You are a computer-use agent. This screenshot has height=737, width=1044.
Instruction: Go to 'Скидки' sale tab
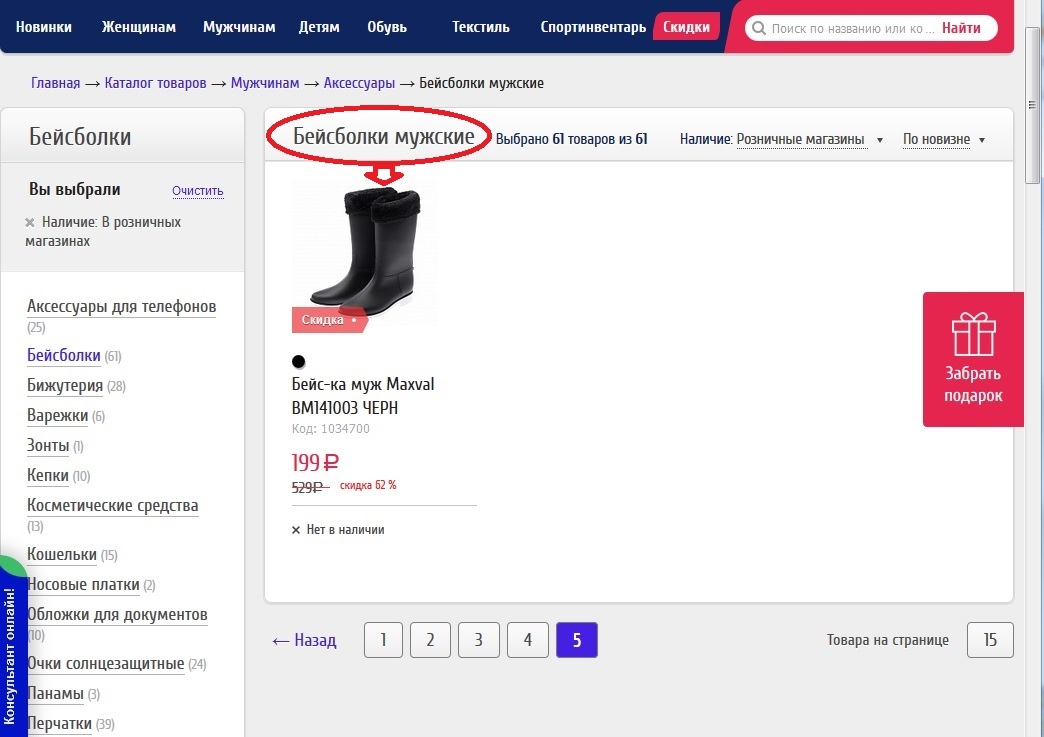[x=686, y=27]
